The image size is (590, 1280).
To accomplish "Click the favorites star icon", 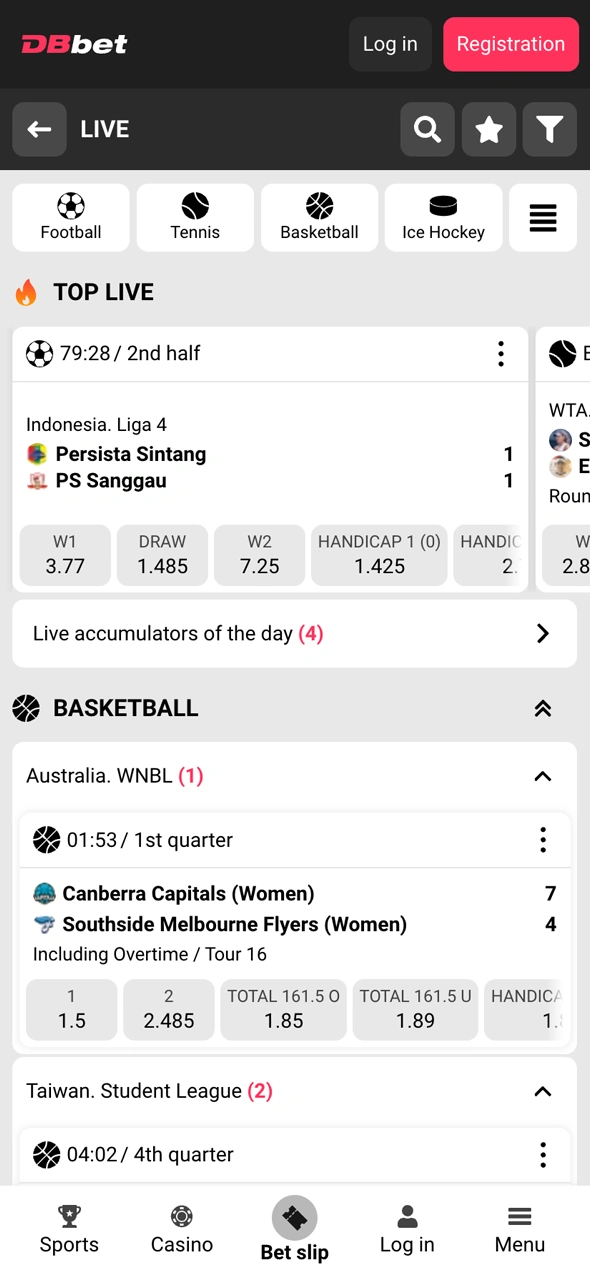I will coord(489,129).
